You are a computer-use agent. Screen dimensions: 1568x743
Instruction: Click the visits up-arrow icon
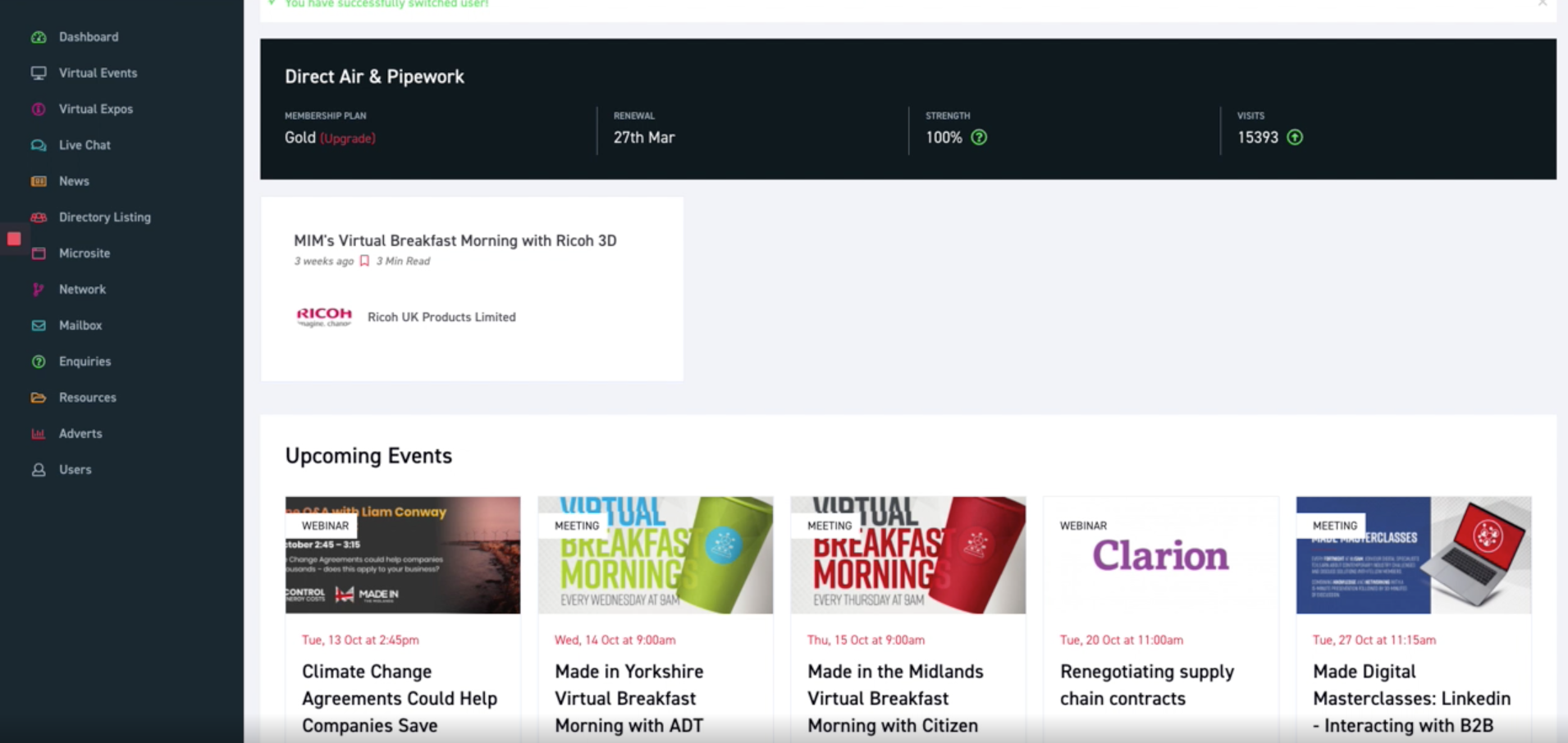[1295, 138]
